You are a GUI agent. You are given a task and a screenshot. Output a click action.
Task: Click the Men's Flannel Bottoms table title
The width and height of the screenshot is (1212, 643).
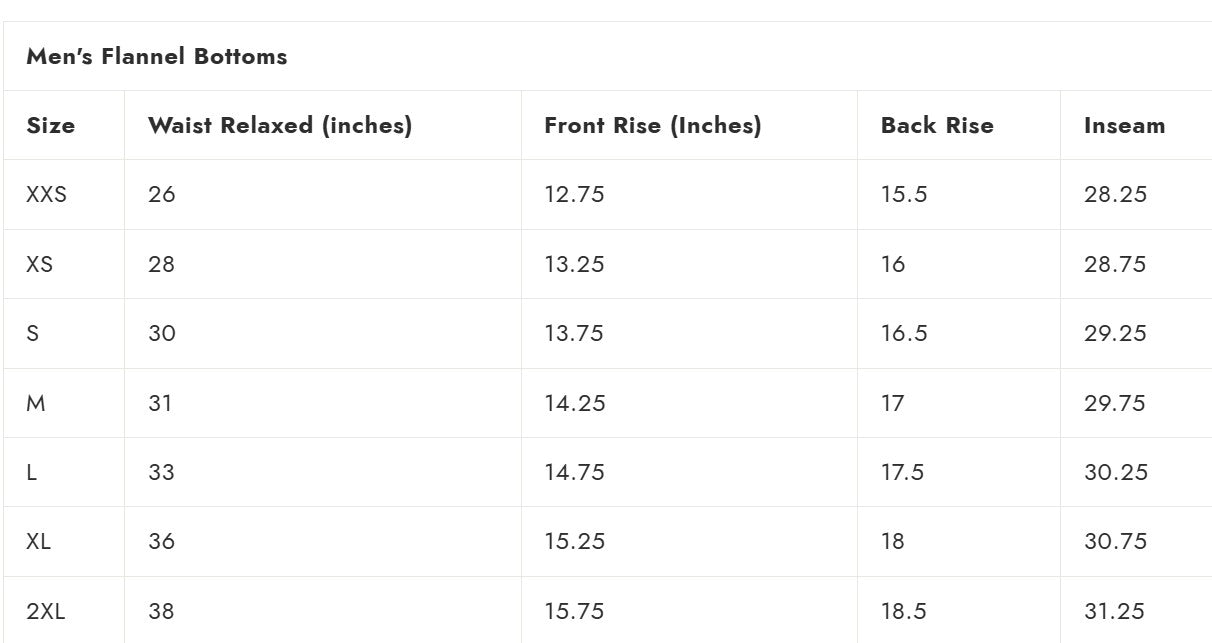pos(157,57)
